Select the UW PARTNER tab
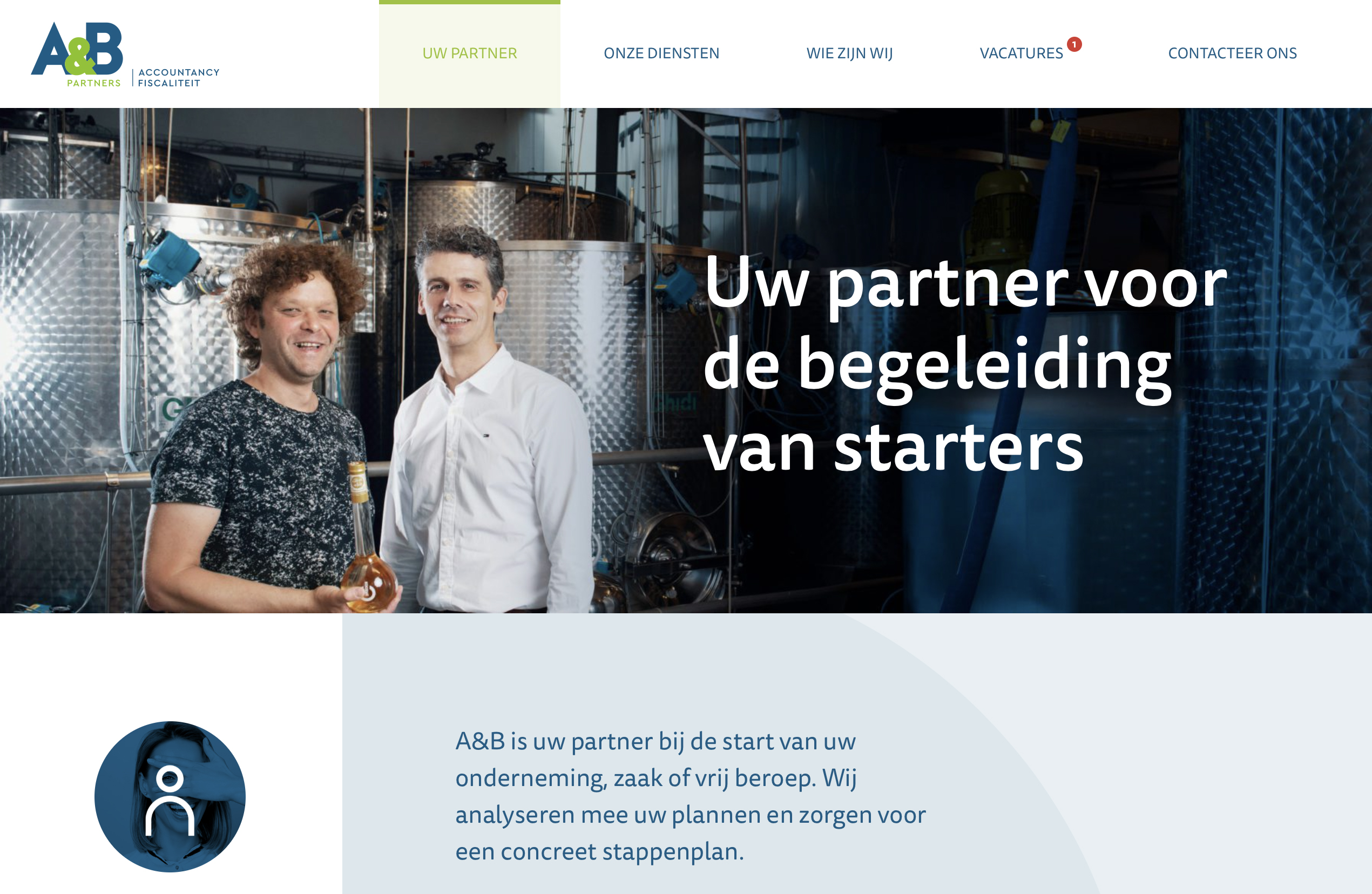This screenshot has width=1372, height=894. [469, 53]
